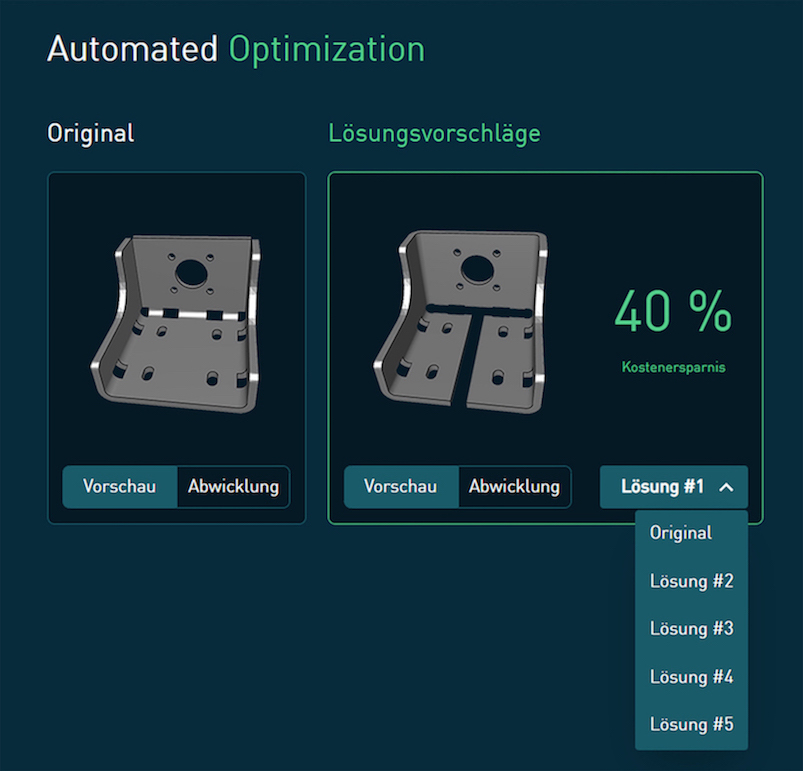This screenshot has width=803, height=771.
Task: Click the 40 % savings value
Action: click(673, 310)
